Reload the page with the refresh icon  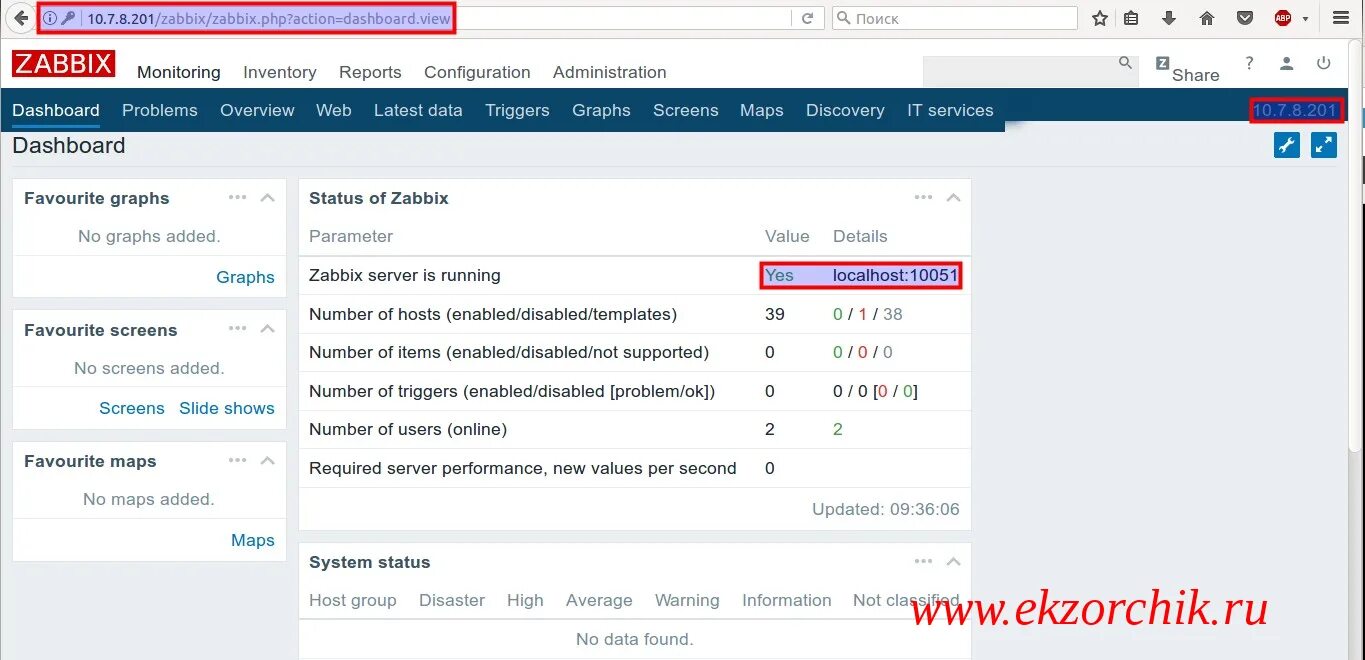coord(807,18)
